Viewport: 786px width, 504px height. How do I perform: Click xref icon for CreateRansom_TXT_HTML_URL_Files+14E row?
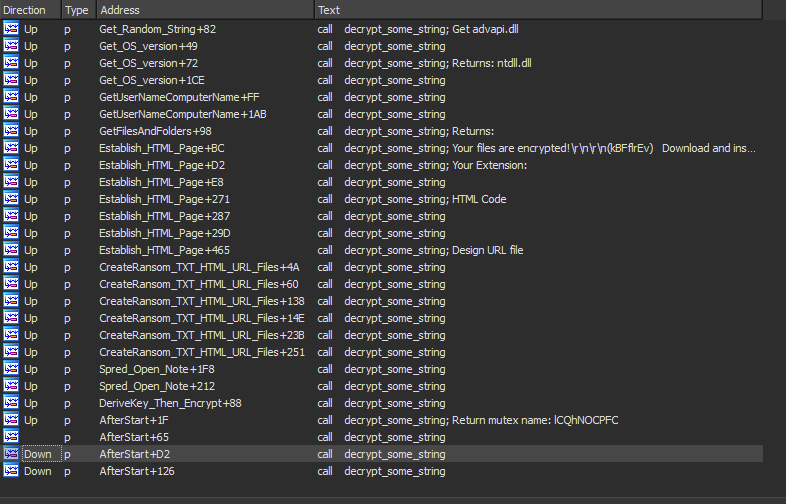tap(11, 318)
